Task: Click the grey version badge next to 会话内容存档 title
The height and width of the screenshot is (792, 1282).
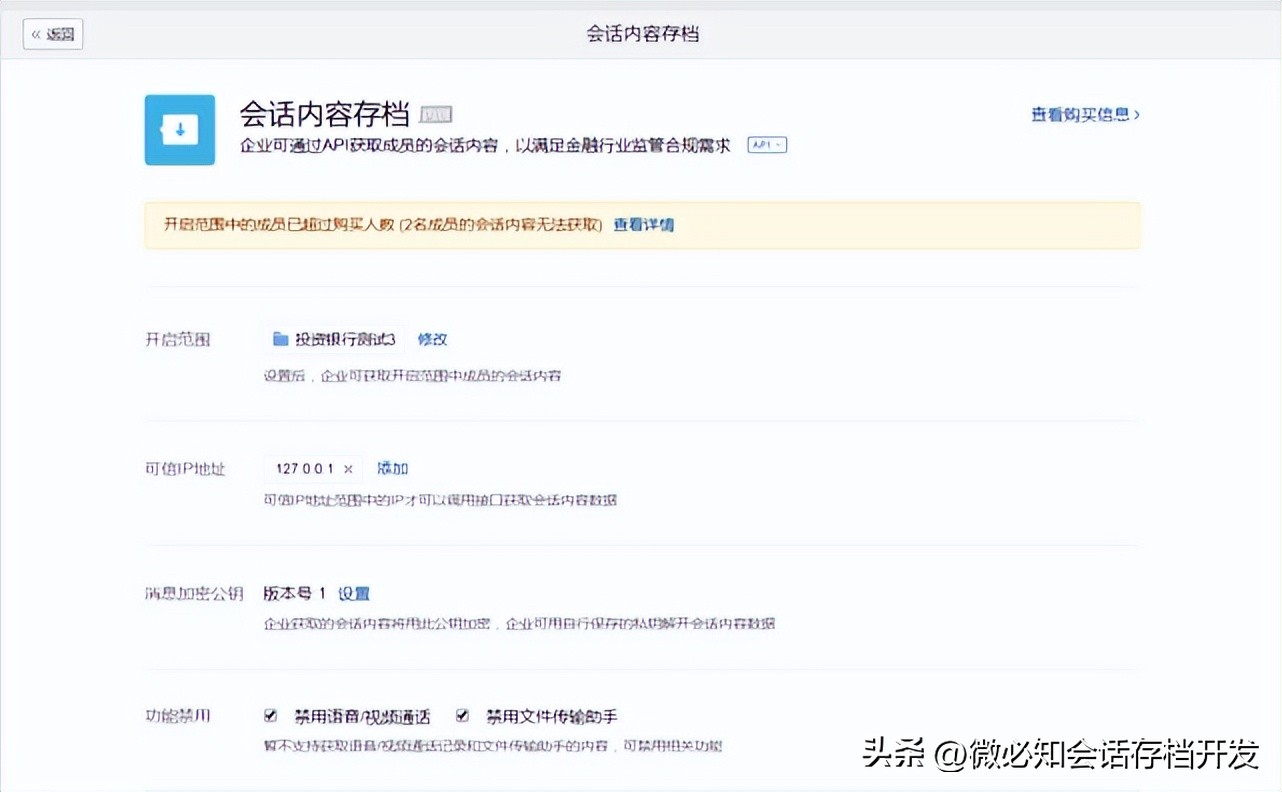Action: pos(436,114)
